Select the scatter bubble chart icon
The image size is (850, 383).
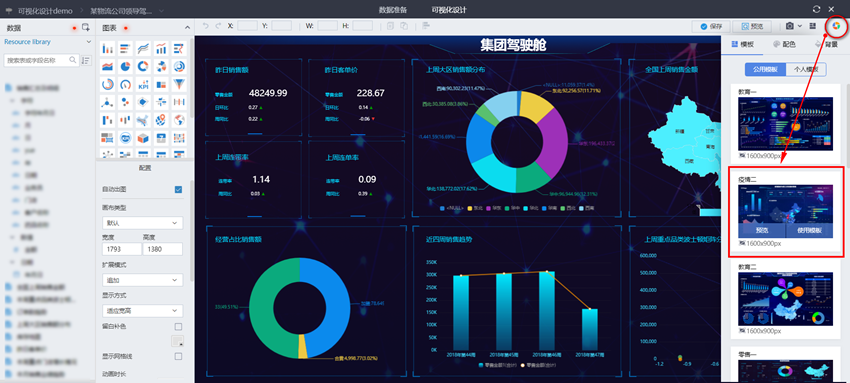click(125, 102)
